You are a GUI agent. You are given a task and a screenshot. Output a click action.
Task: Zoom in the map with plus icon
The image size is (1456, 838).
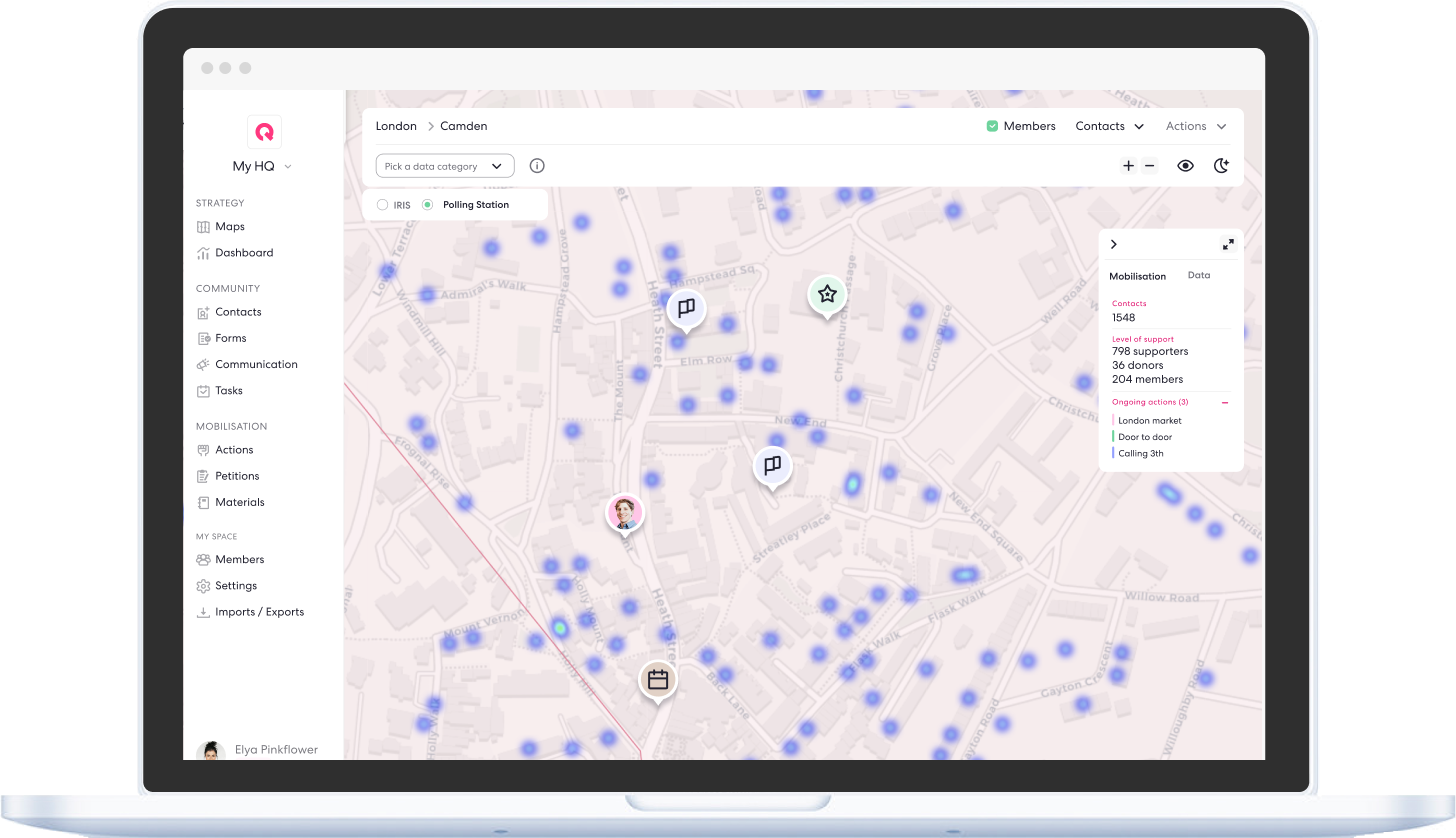click(1128, 166)
